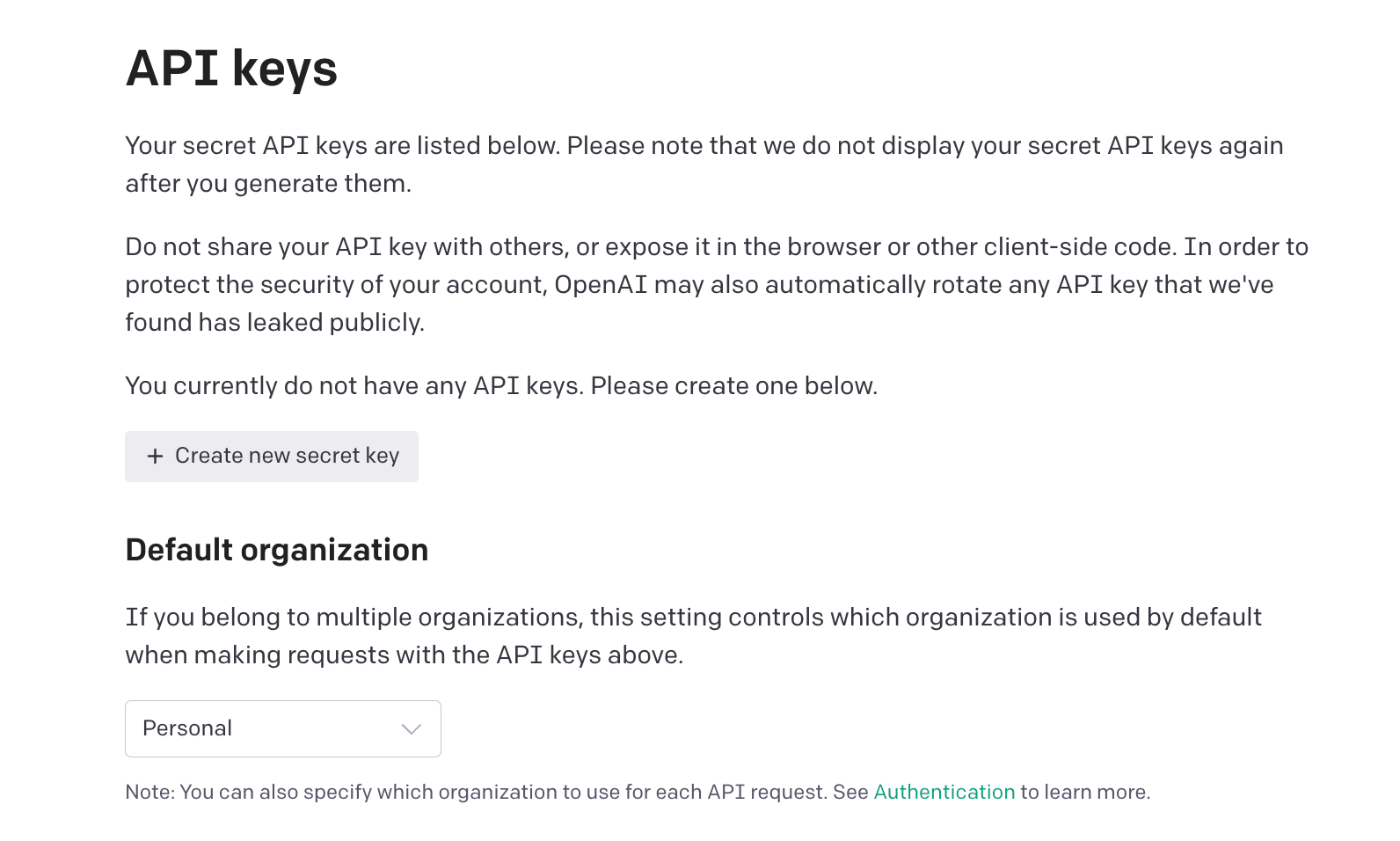Click the plus icon on the create key button
Image resolution: width=1400 pixels, height=841 pixels.
pos(156,456)
